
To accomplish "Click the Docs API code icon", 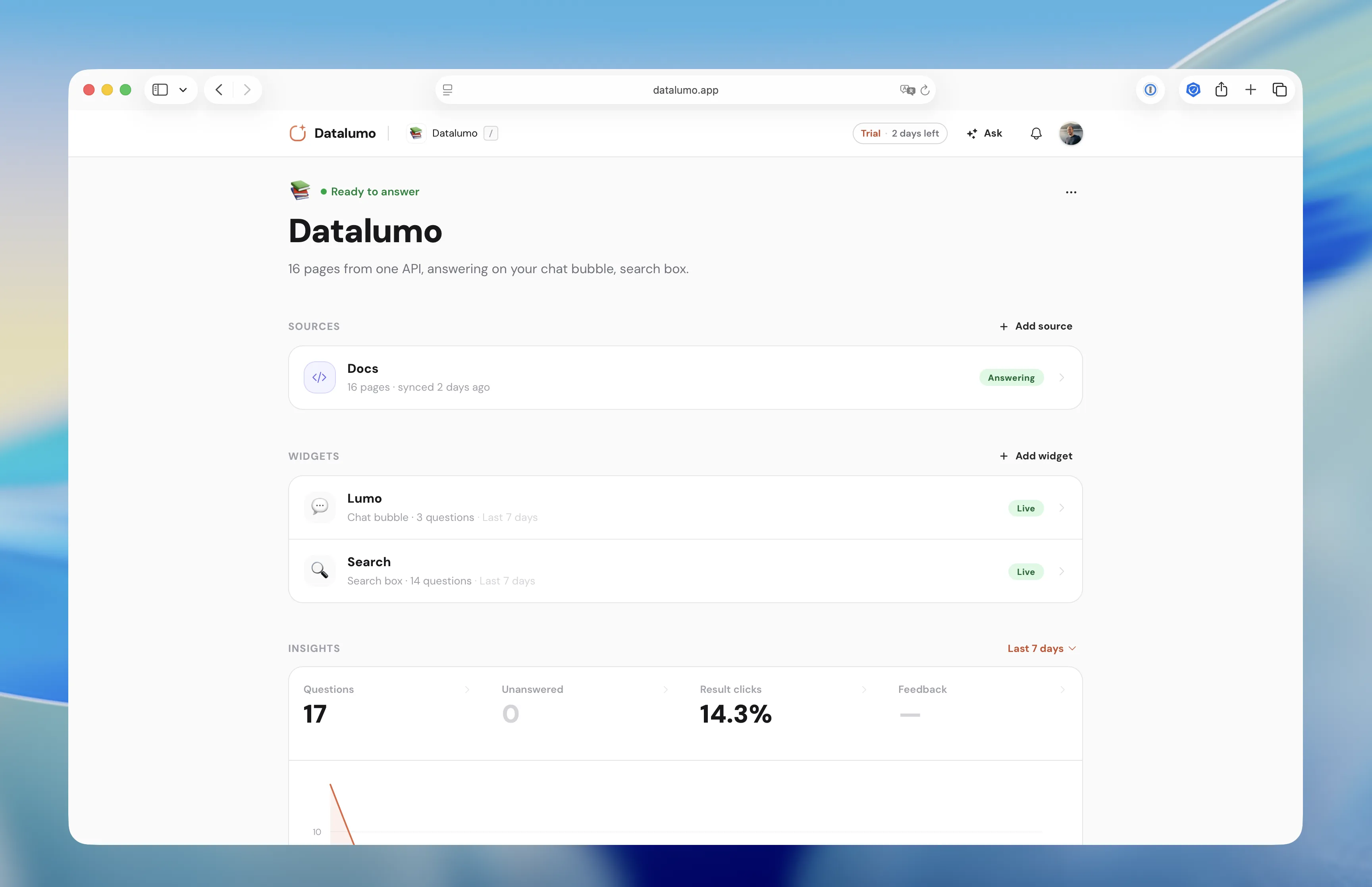I will pyautogui.click(x=320, y=377).
